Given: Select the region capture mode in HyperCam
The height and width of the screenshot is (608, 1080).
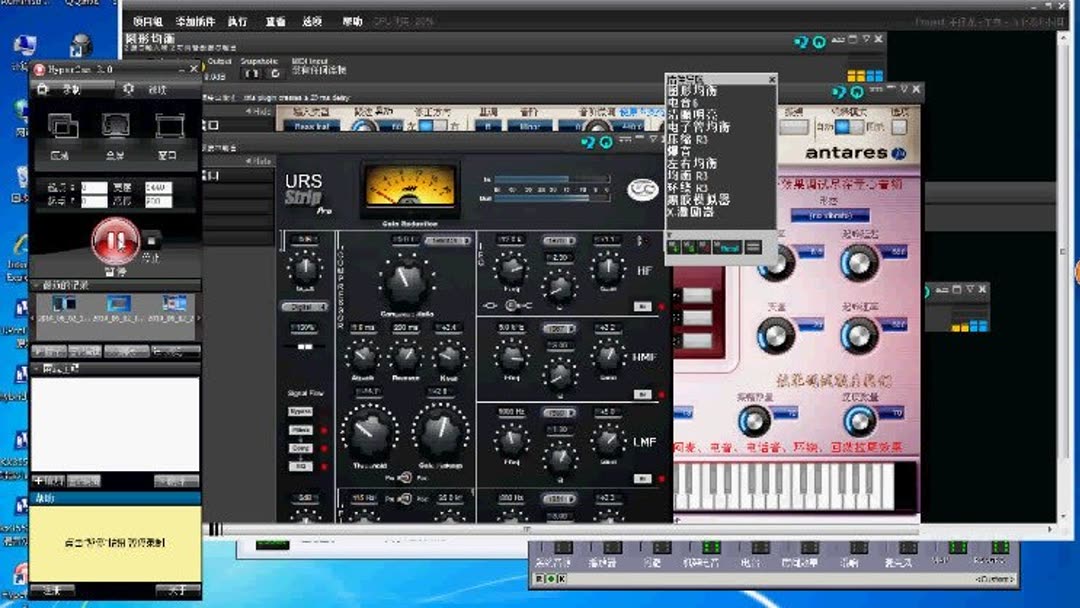Looking at the screenshot, I should point(62,126).
